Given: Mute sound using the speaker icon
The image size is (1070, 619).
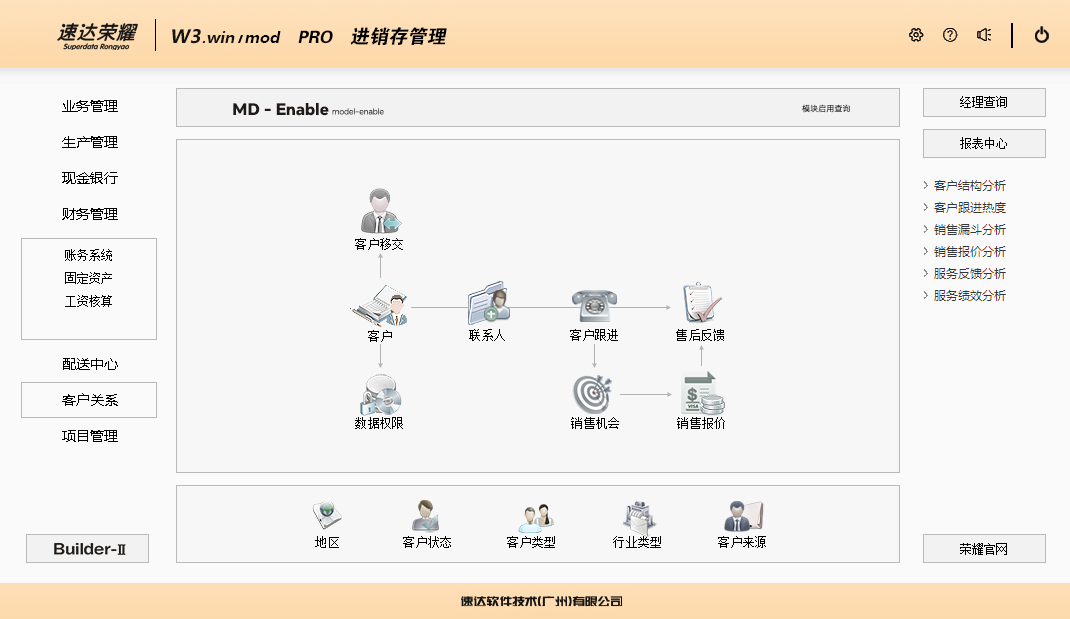Looking at the screenshot, I should 984,35.
